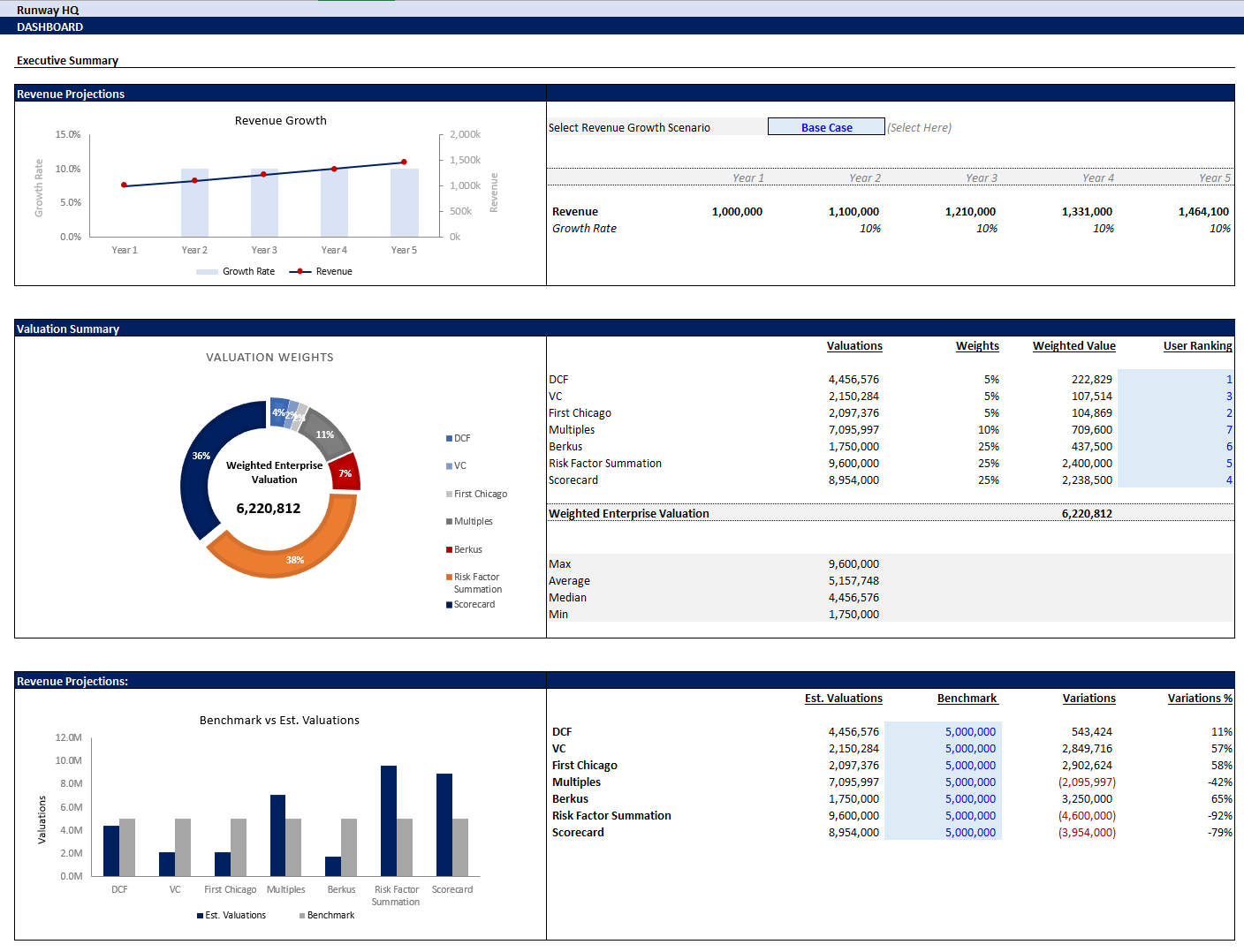Screen dimensions: 1244x952
Task: Click the Revenue Growth chart title
Action: 280,121
